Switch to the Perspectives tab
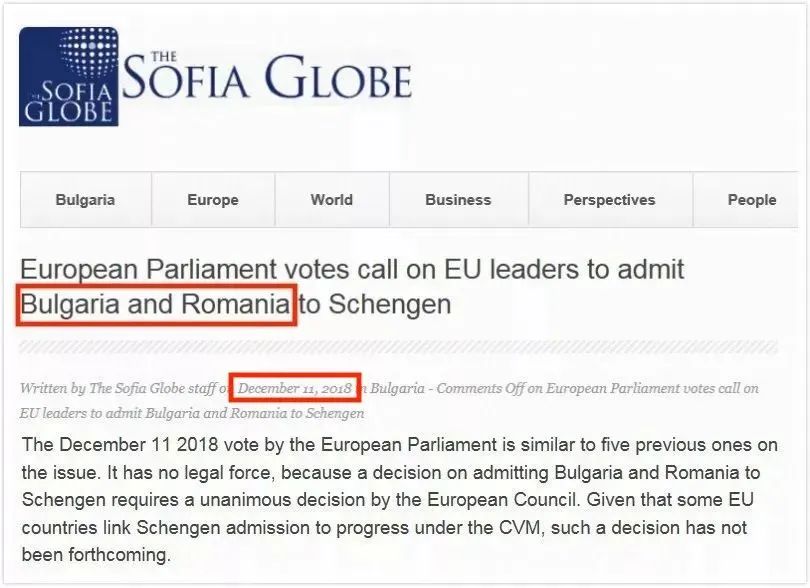The height and width of the screenshot is (588, 810). [609, 200]
